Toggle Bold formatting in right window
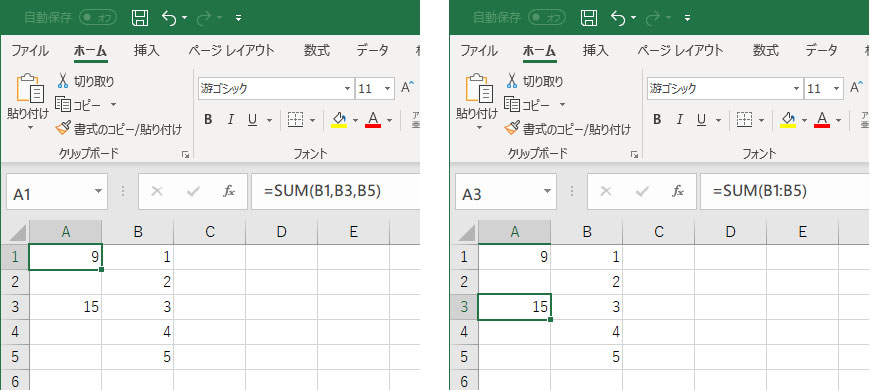Viewport: 870px width, 390px height. tap(657, 119)
